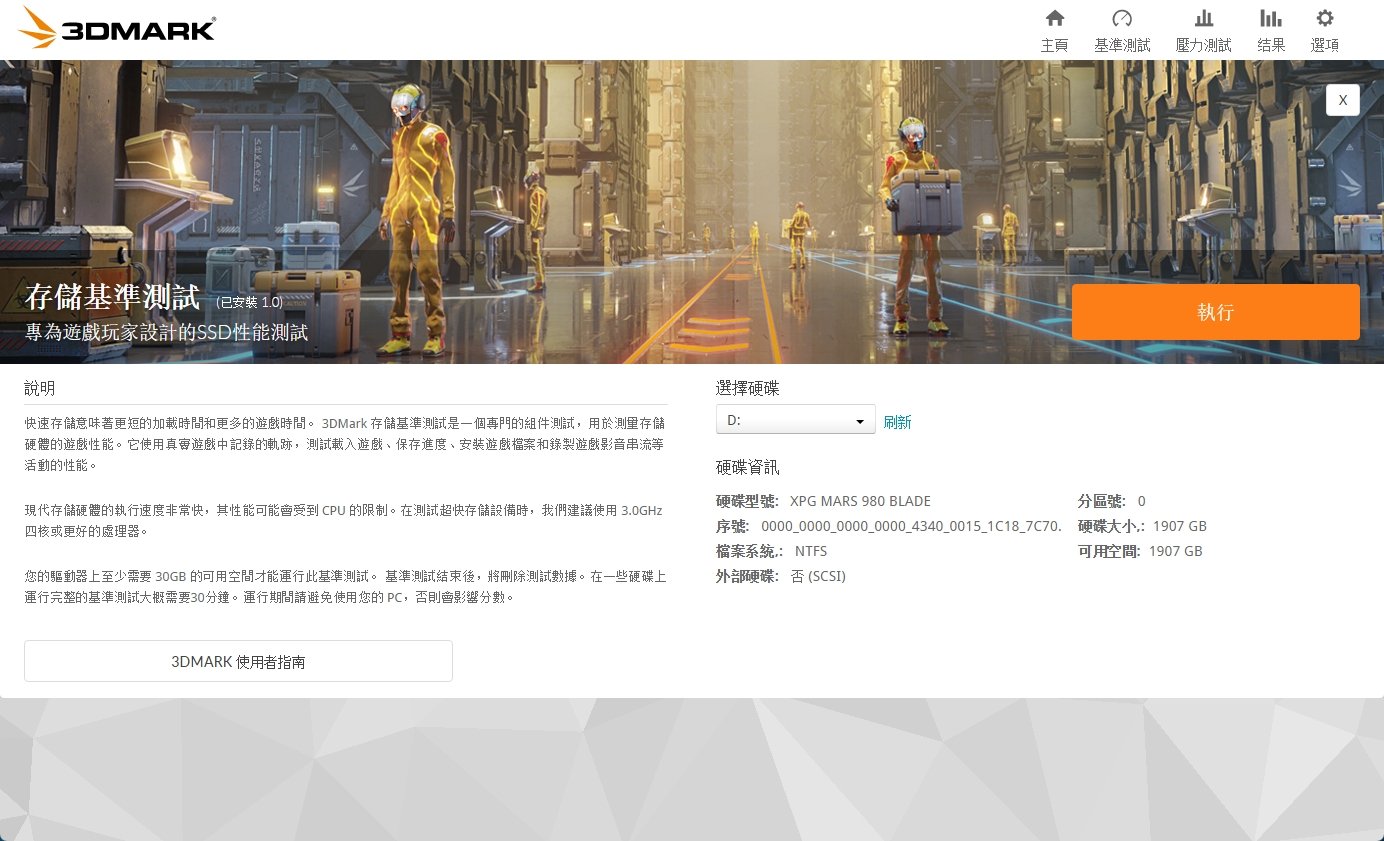Click the drive dropdown arrow
This screenshot has width=1384, height=841.
pyautogui.click(x=859, y=421)
